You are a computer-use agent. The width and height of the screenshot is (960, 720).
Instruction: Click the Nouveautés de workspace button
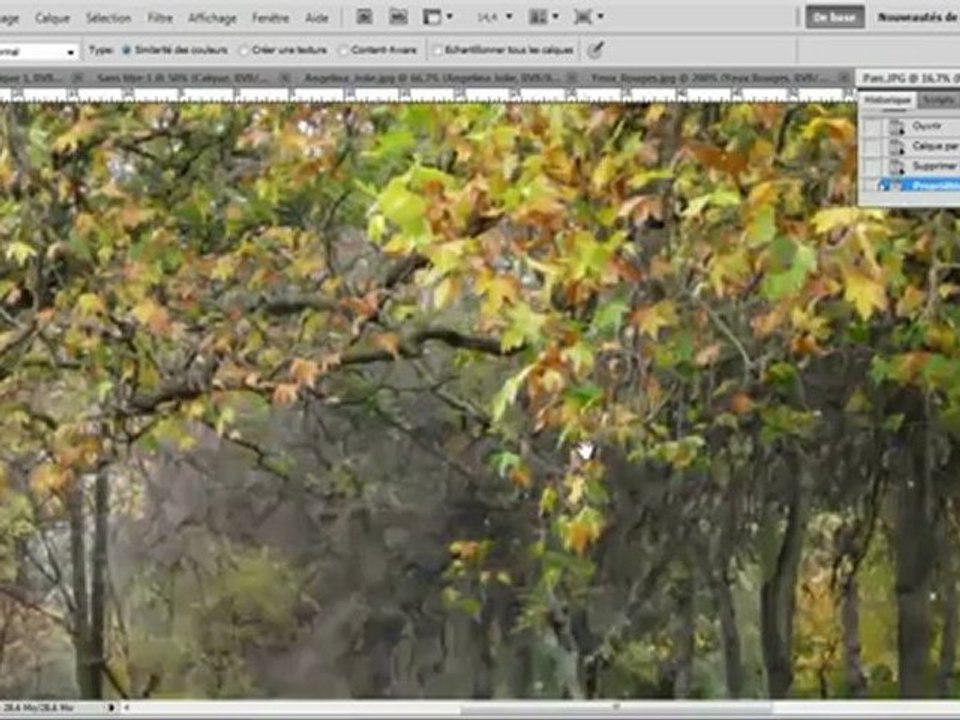[x=917, y=18]
